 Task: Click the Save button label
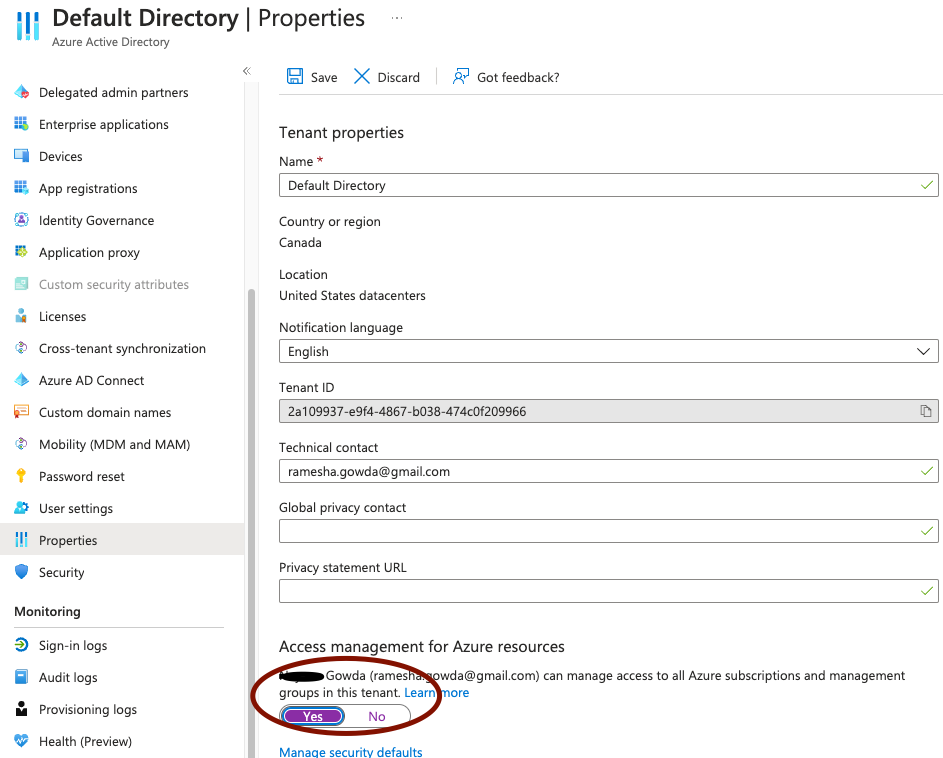tap(324, 77)
